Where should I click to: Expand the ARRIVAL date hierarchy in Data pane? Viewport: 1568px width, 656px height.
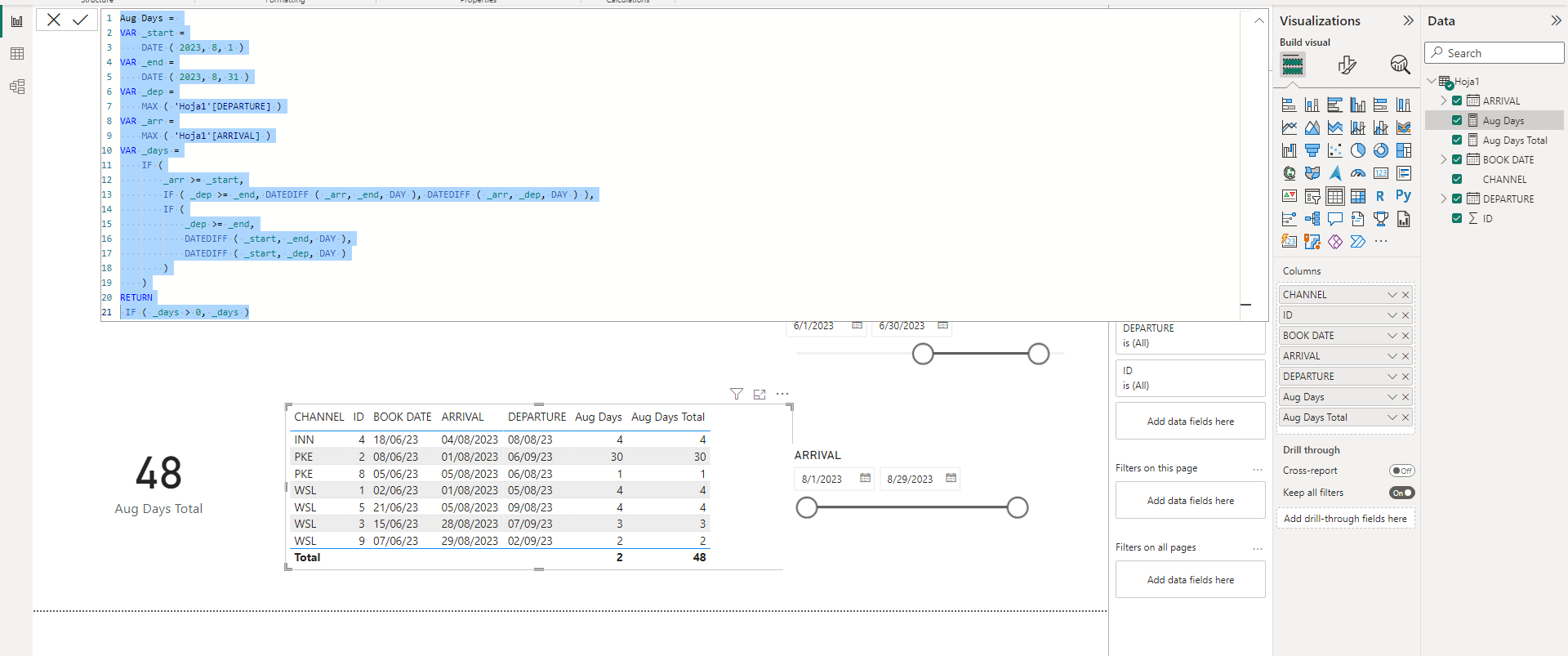(1444, 101)
